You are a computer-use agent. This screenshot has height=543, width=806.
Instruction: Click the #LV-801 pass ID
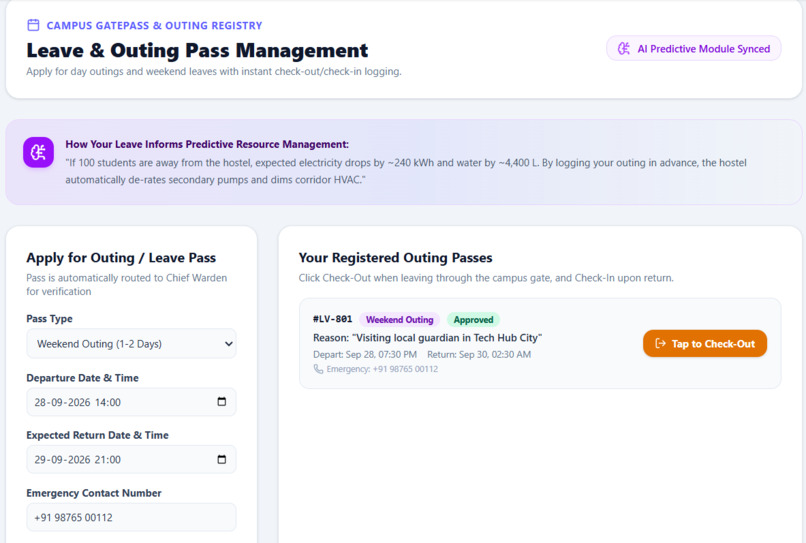coord(333,319)
